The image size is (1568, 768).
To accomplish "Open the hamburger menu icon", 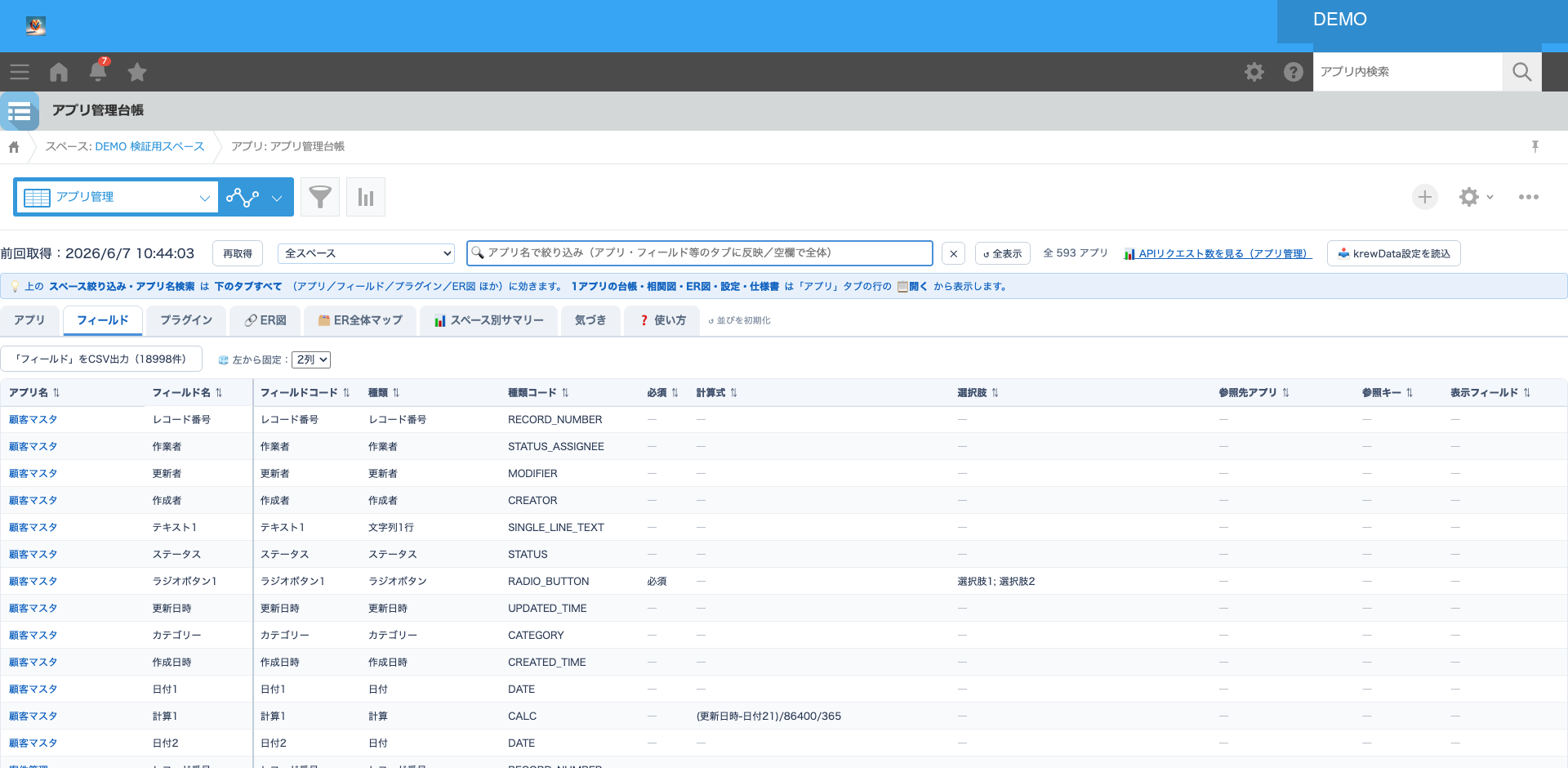I will coord(20,72).
